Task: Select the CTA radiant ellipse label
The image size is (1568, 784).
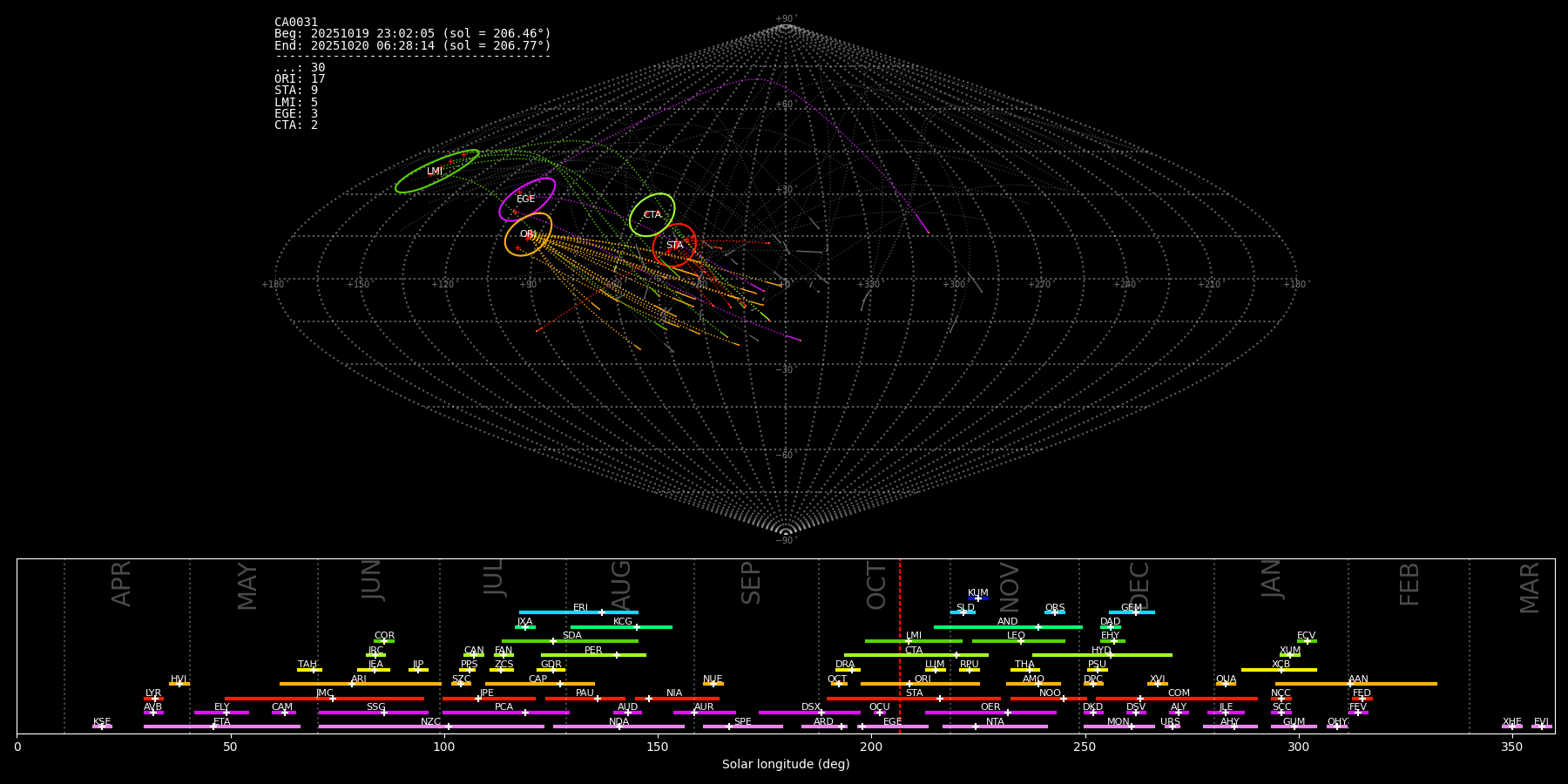Action: pyautogui.click(x=652, y=214)
